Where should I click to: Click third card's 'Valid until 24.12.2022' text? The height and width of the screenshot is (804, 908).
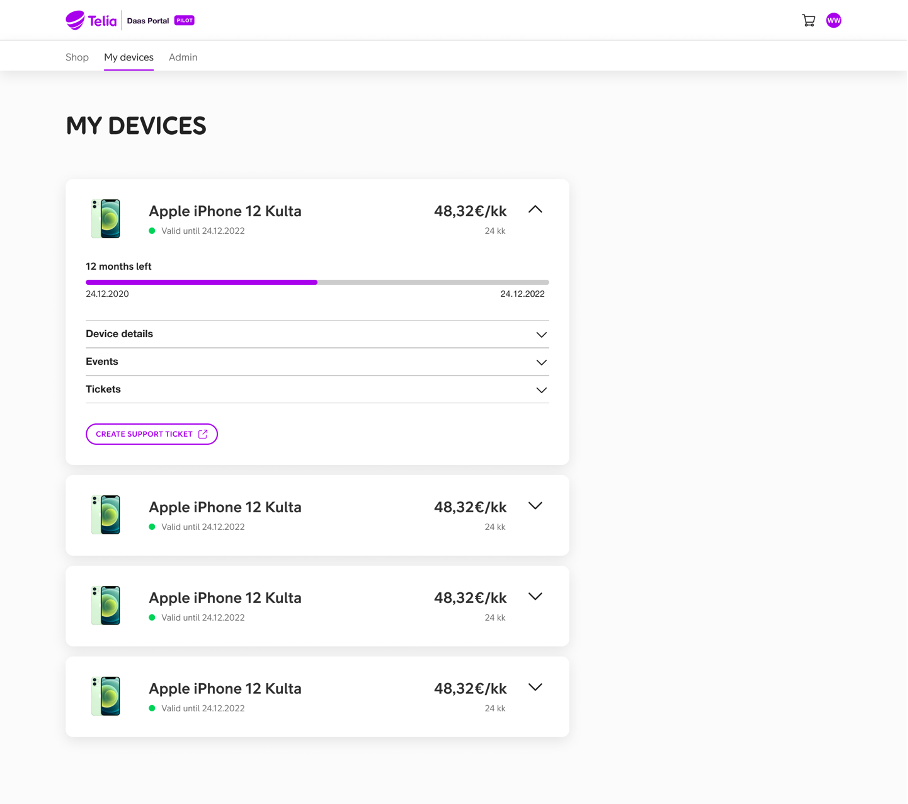(x=203, y=617)
